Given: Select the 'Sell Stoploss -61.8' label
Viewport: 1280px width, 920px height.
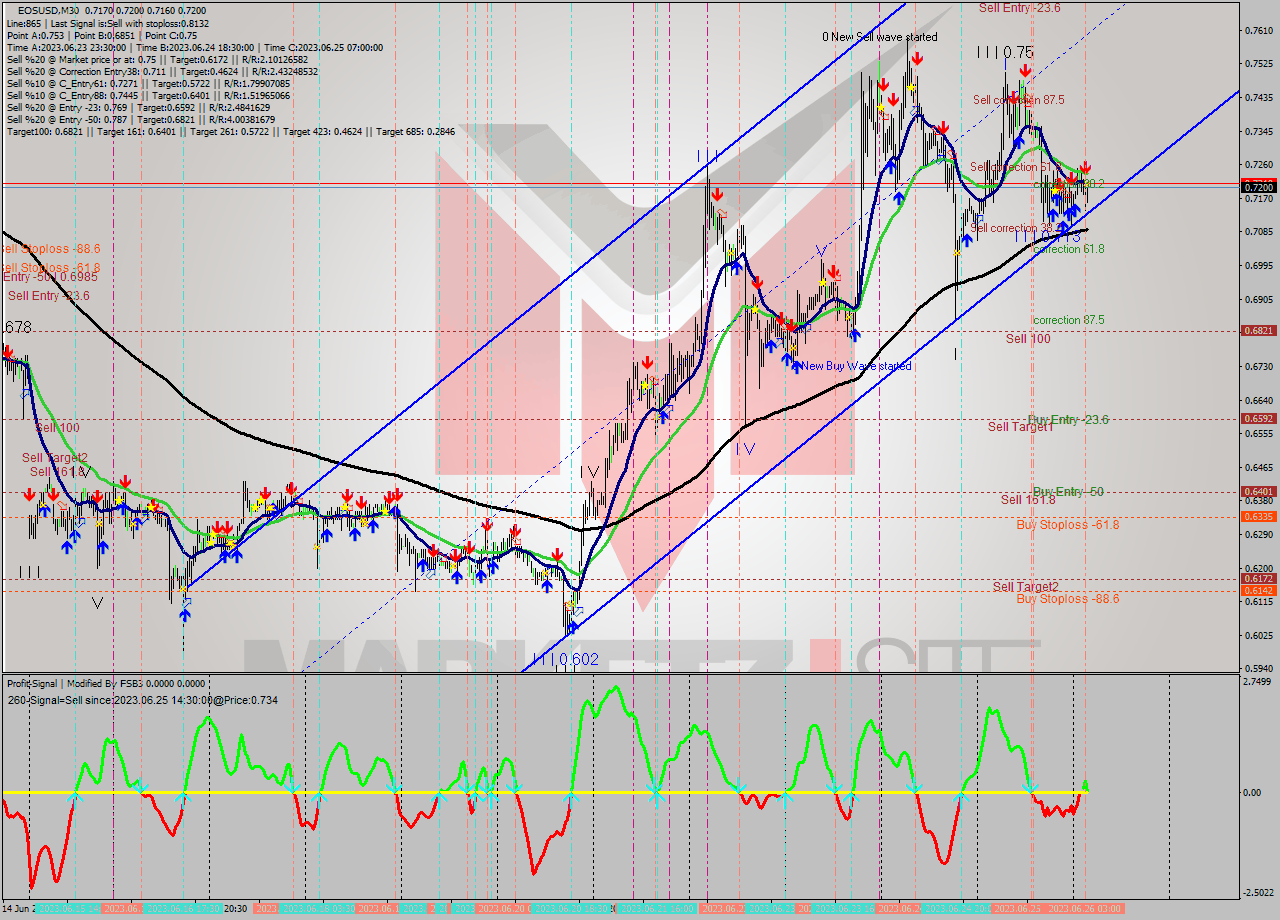Looking at the screenshot, I should coord(50,268).
